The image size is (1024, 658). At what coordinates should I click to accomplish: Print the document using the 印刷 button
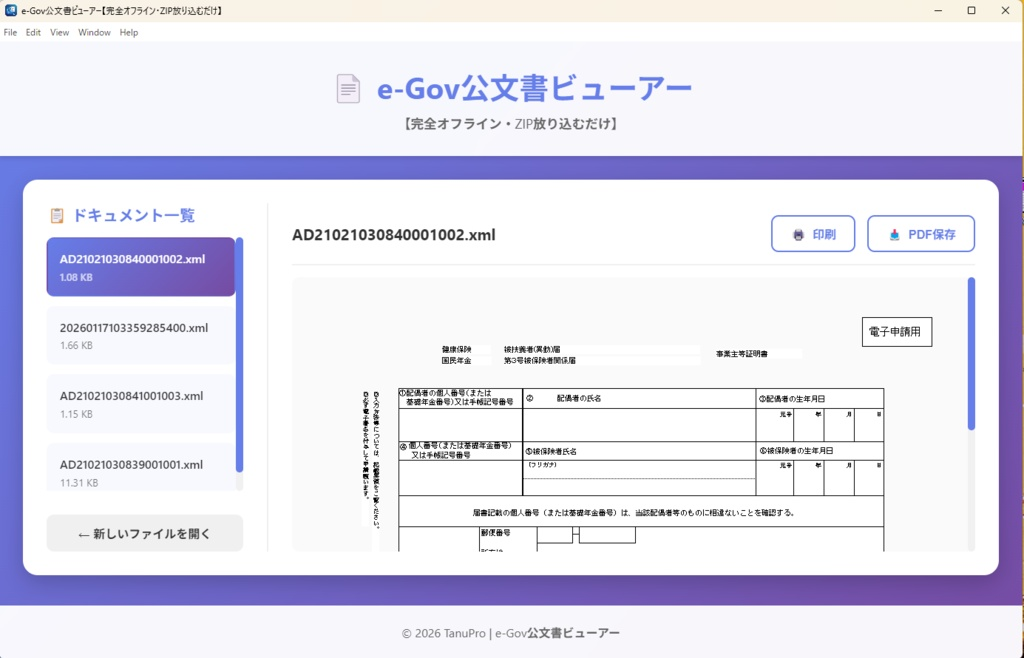pyautogui.click(x=813, y=233)
